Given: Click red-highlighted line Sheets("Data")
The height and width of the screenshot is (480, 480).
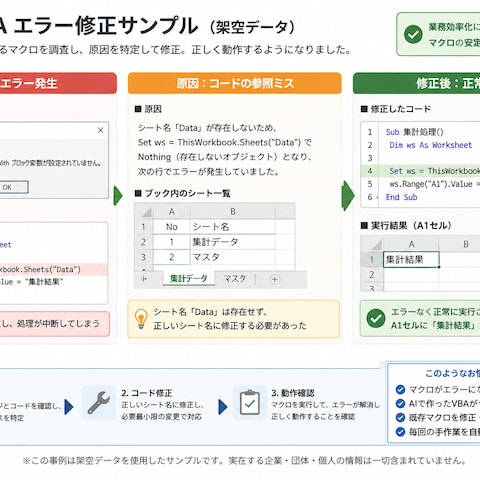Looking at the screenshot, I should tap(54, 269).
